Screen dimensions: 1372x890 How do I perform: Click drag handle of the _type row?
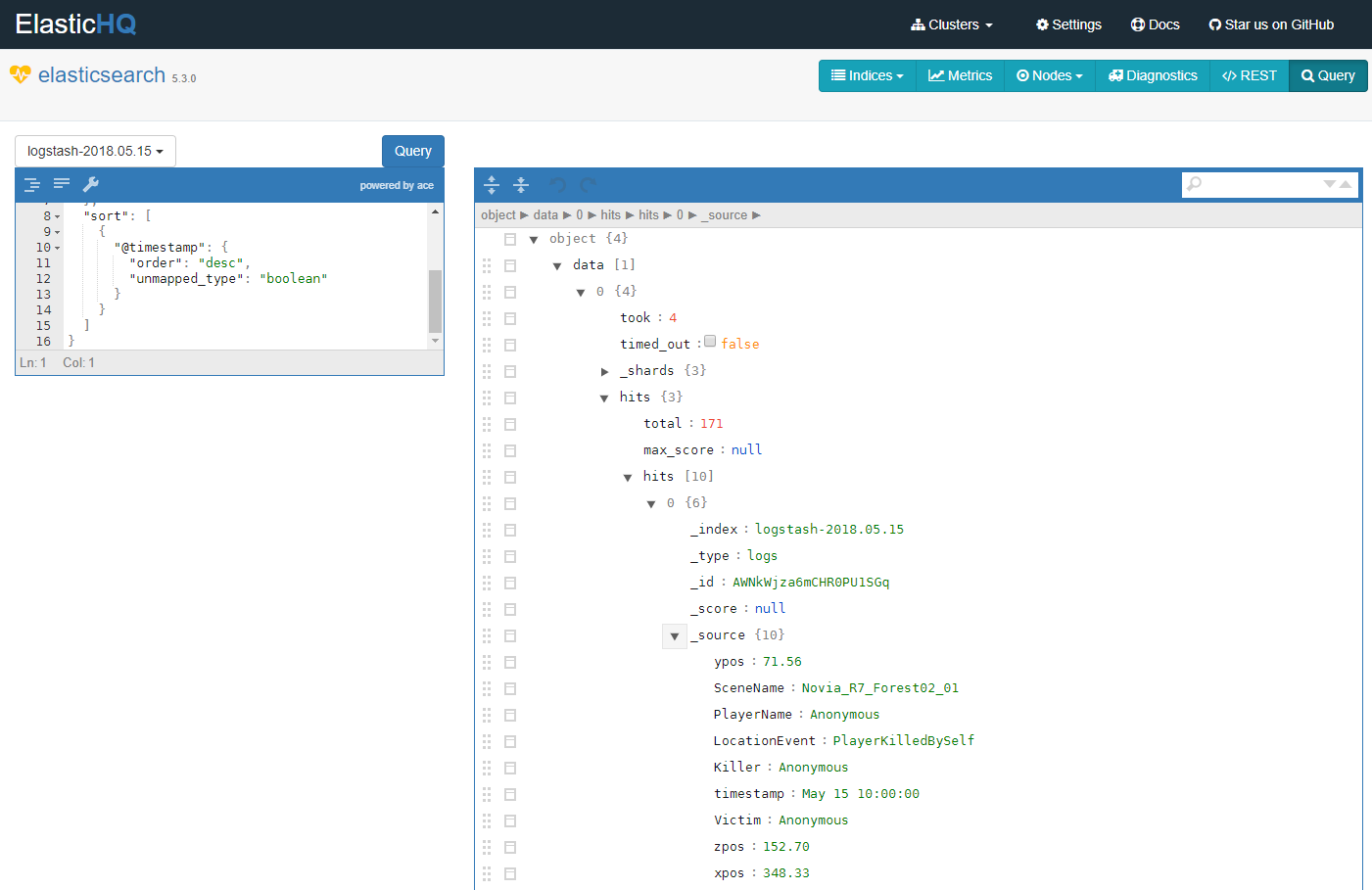(x=487, y=556)
